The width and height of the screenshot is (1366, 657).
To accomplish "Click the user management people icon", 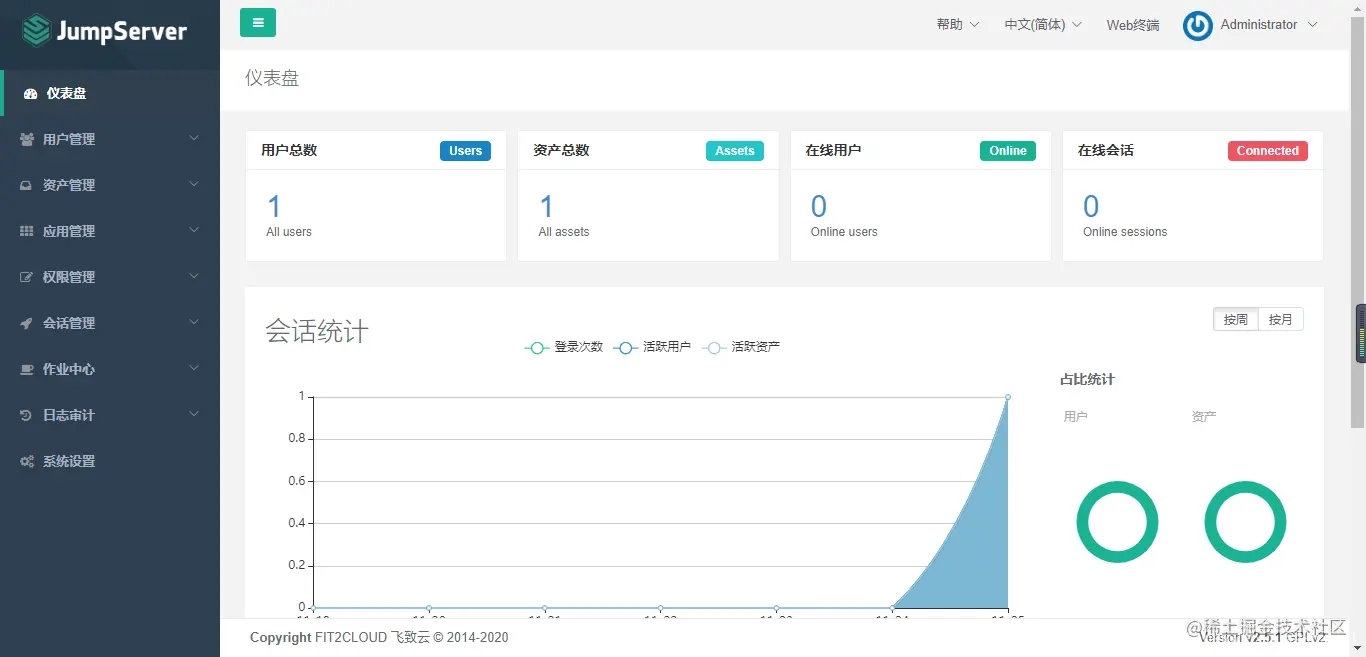I will [x=27, y=139].
